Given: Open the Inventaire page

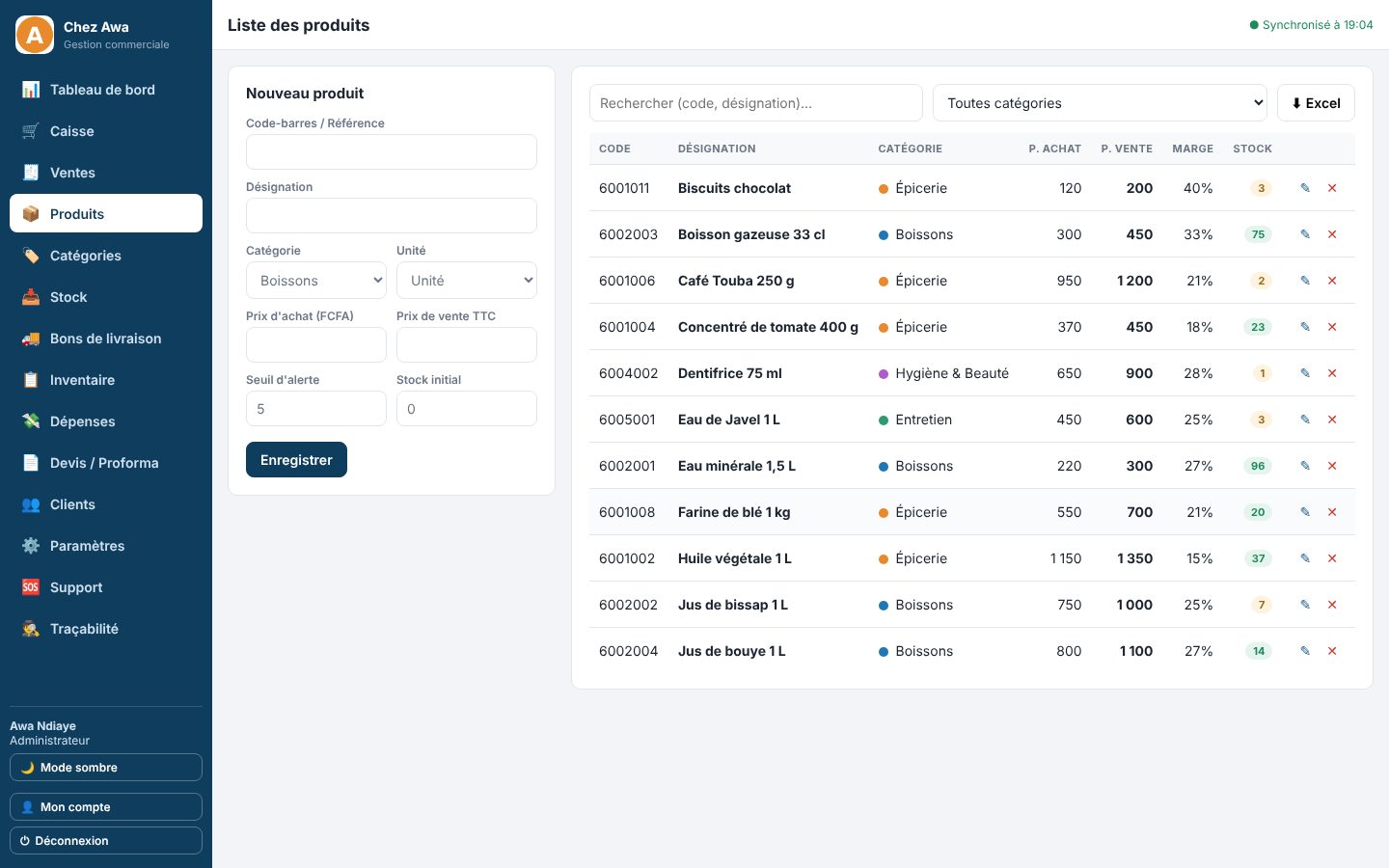Looking at the screenshot, I should 106,380.
